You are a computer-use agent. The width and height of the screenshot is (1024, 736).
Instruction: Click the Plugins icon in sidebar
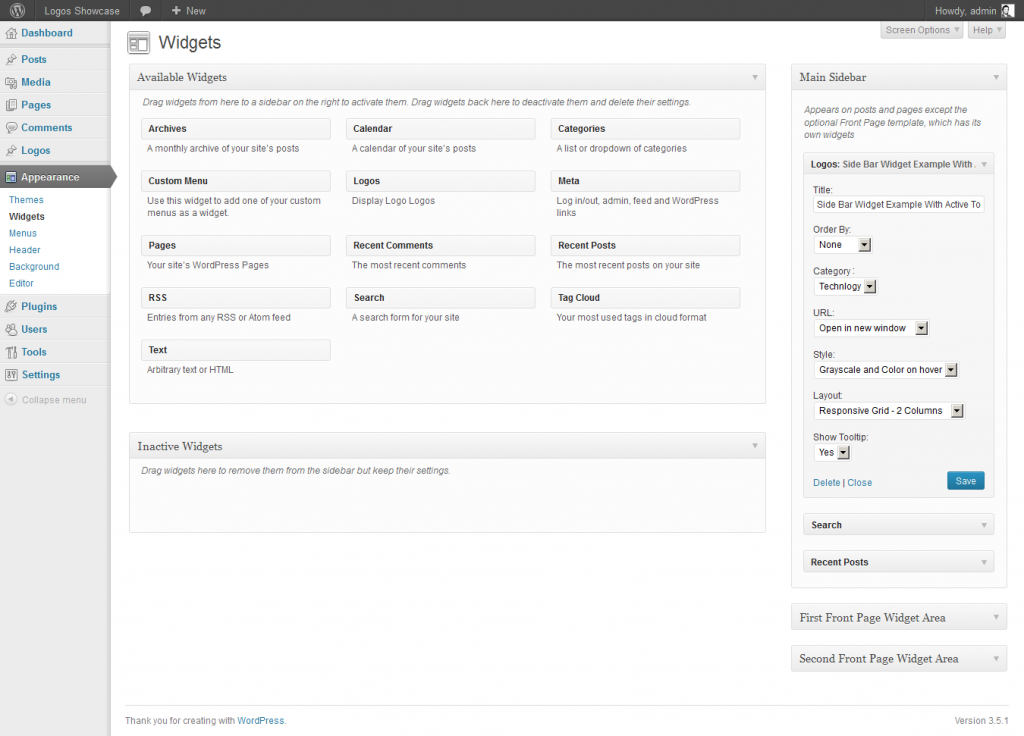11,306
